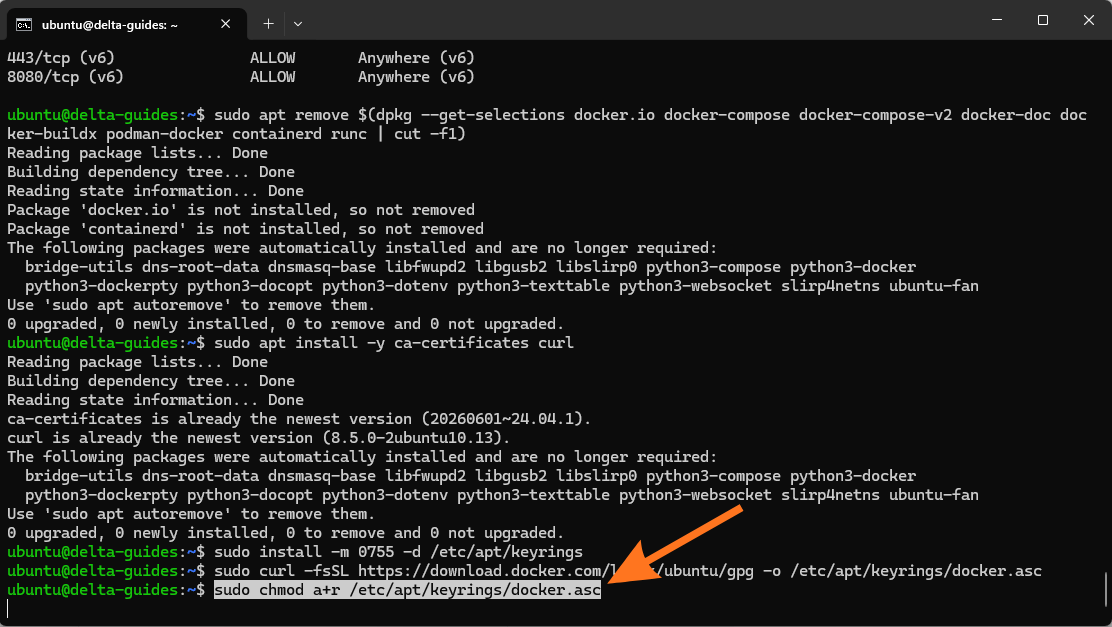Screen dimensions: 1112x627
Task: Click the "Package 'docker.io' is not installed" line
Action: 241,210
